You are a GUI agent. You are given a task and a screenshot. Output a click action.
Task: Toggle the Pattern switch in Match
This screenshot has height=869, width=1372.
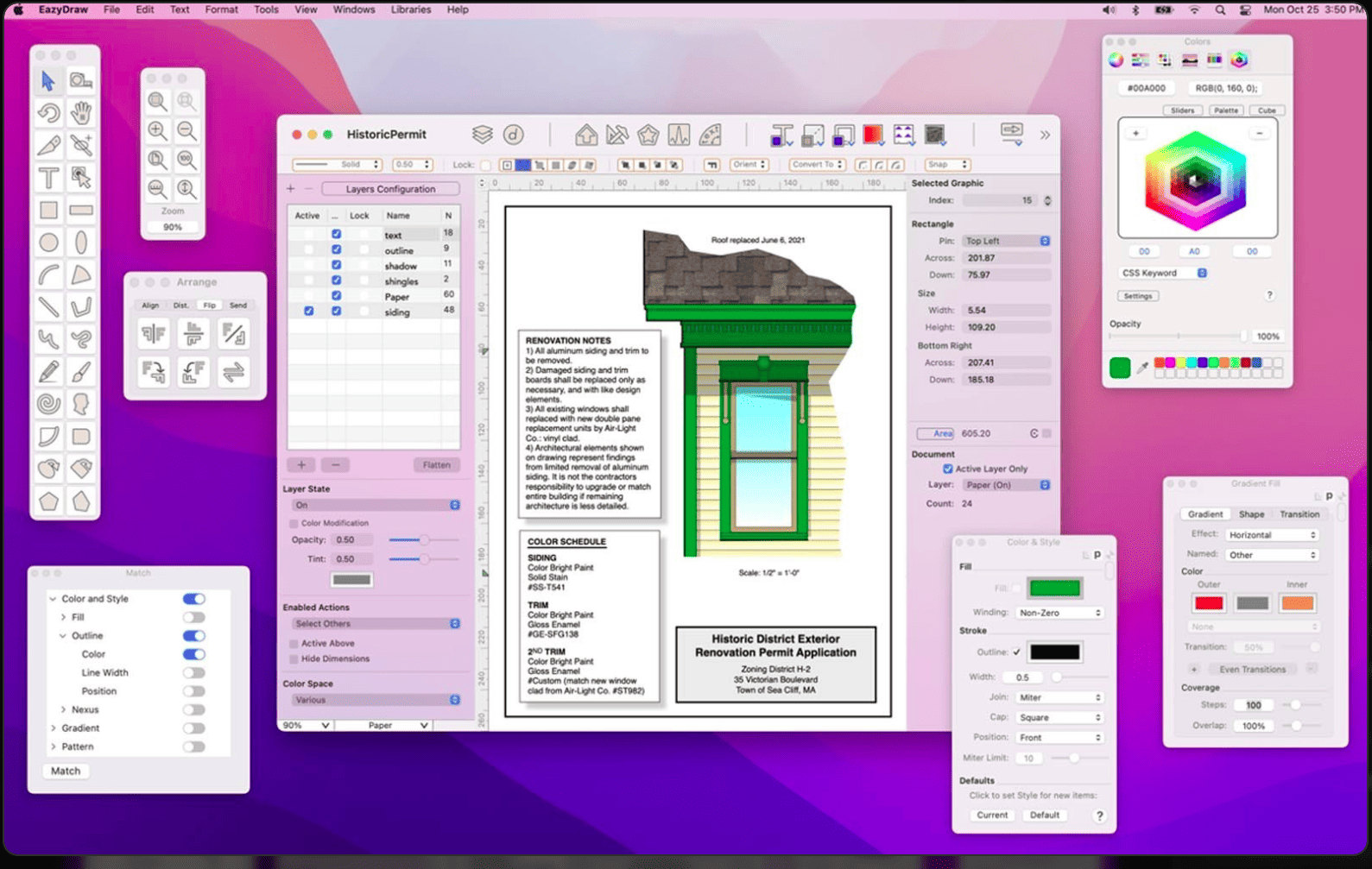tap(194, 747)
